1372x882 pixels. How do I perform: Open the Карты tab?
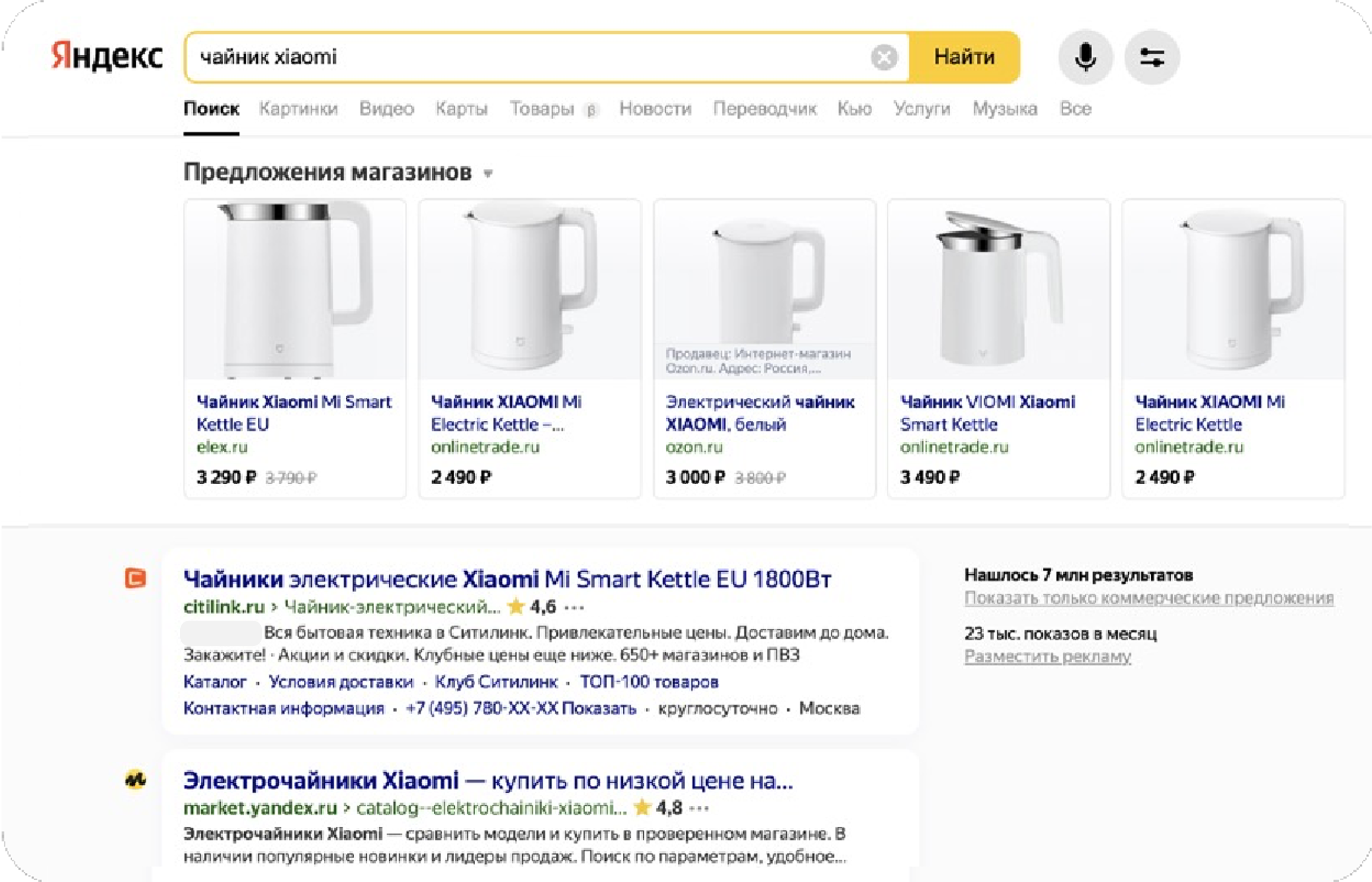tap(462, 108)
